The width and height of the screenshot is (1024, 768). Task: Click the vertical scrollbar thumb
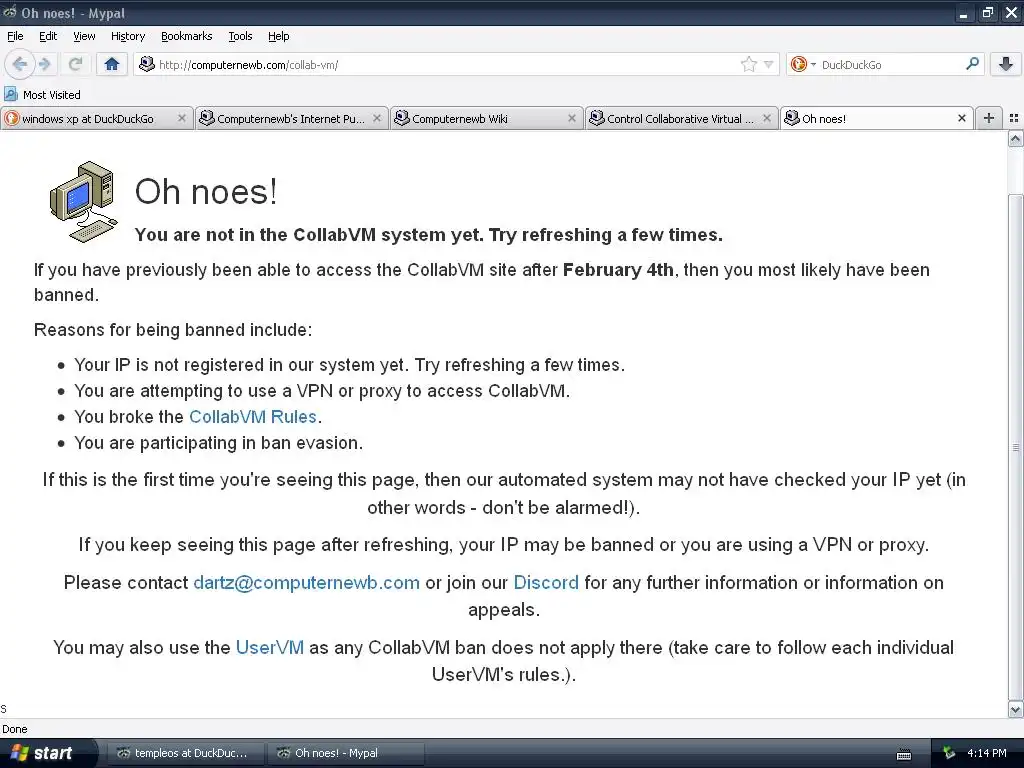point(1016,447)
